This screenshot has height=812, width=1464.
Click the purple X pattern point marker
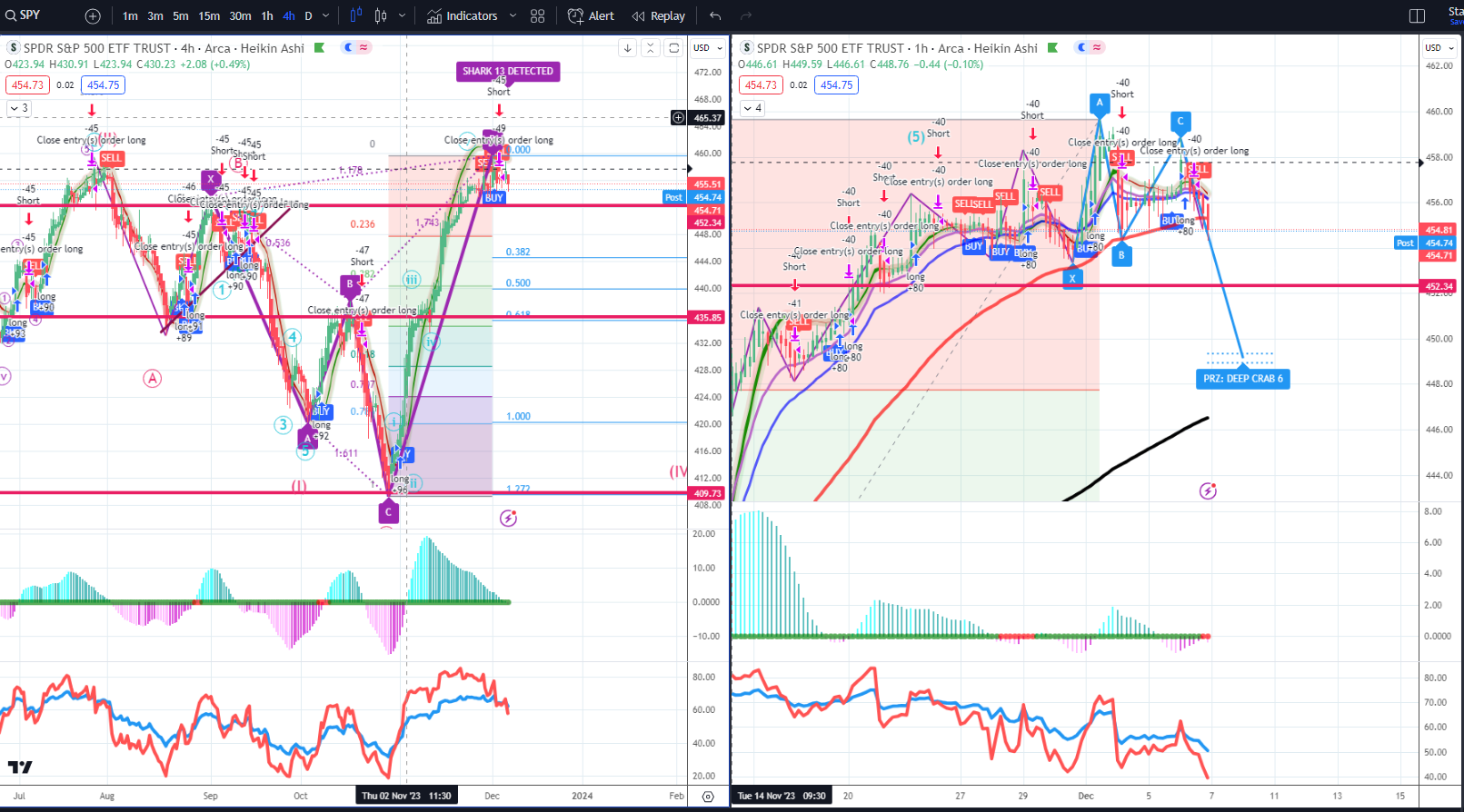pos(211,180)
